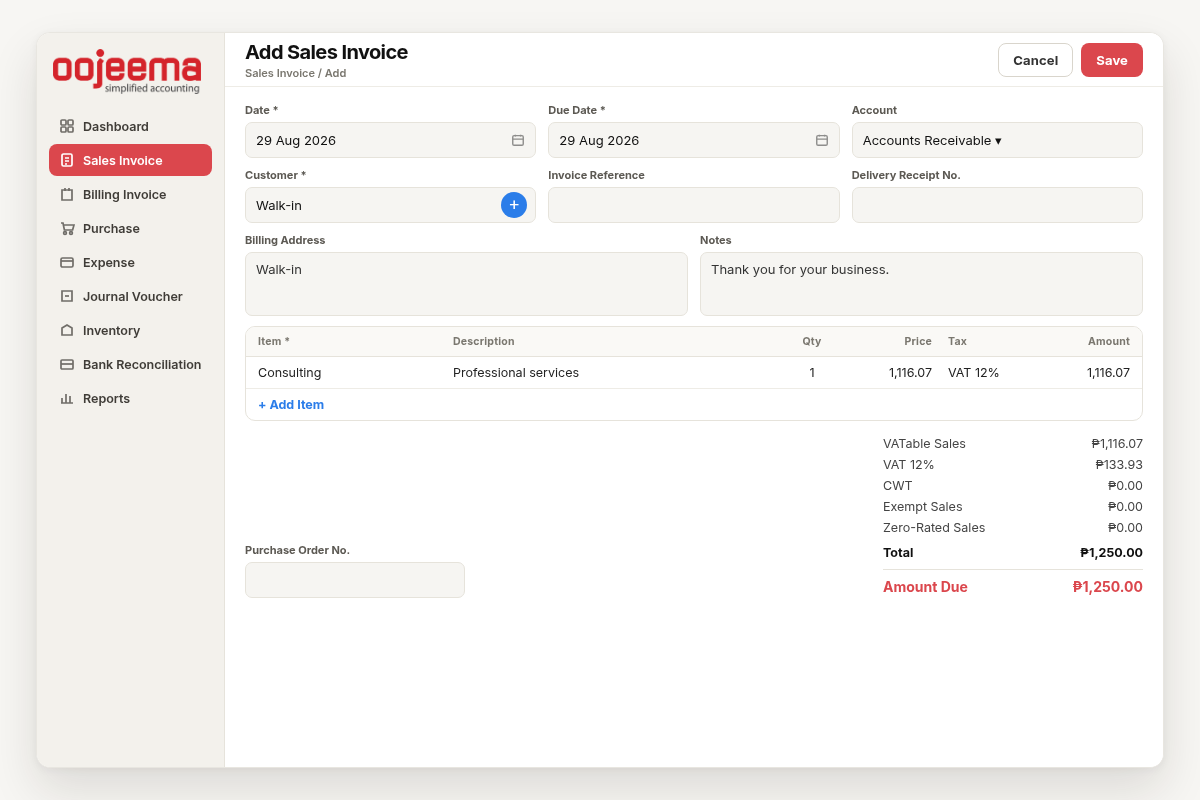Click the Professional services description cell

point(516,373)
